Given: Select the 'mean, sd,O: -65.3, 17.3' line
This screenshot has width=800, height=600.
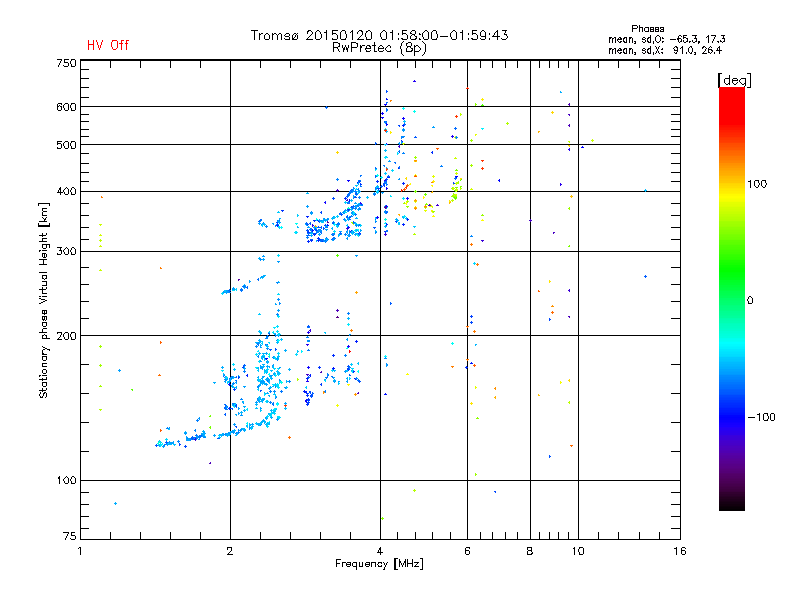Looking at the screenshot, I should (x=666, y=39).
